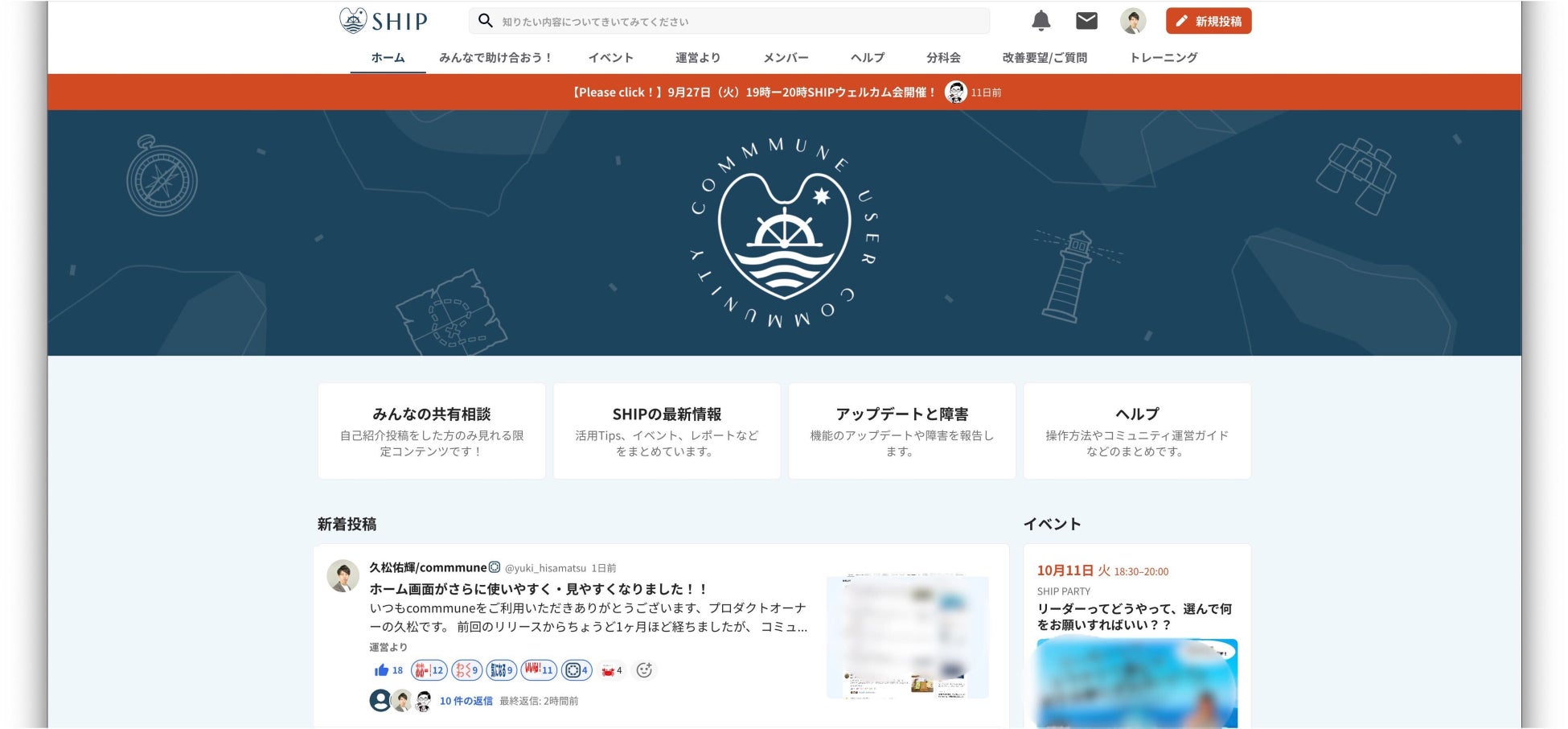Click the search magnifier icon
This screenshot has width=1568, height=729.
coord(485,21)
